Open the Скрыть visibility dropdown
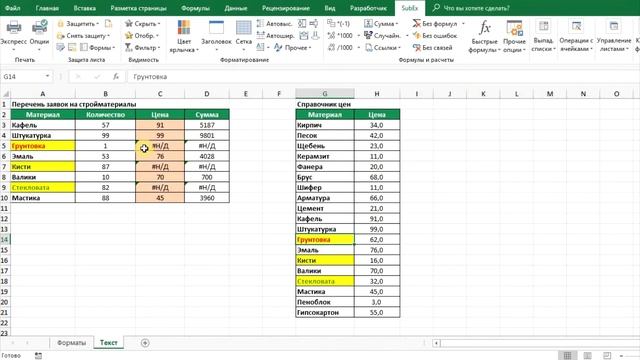 (143, 24)
